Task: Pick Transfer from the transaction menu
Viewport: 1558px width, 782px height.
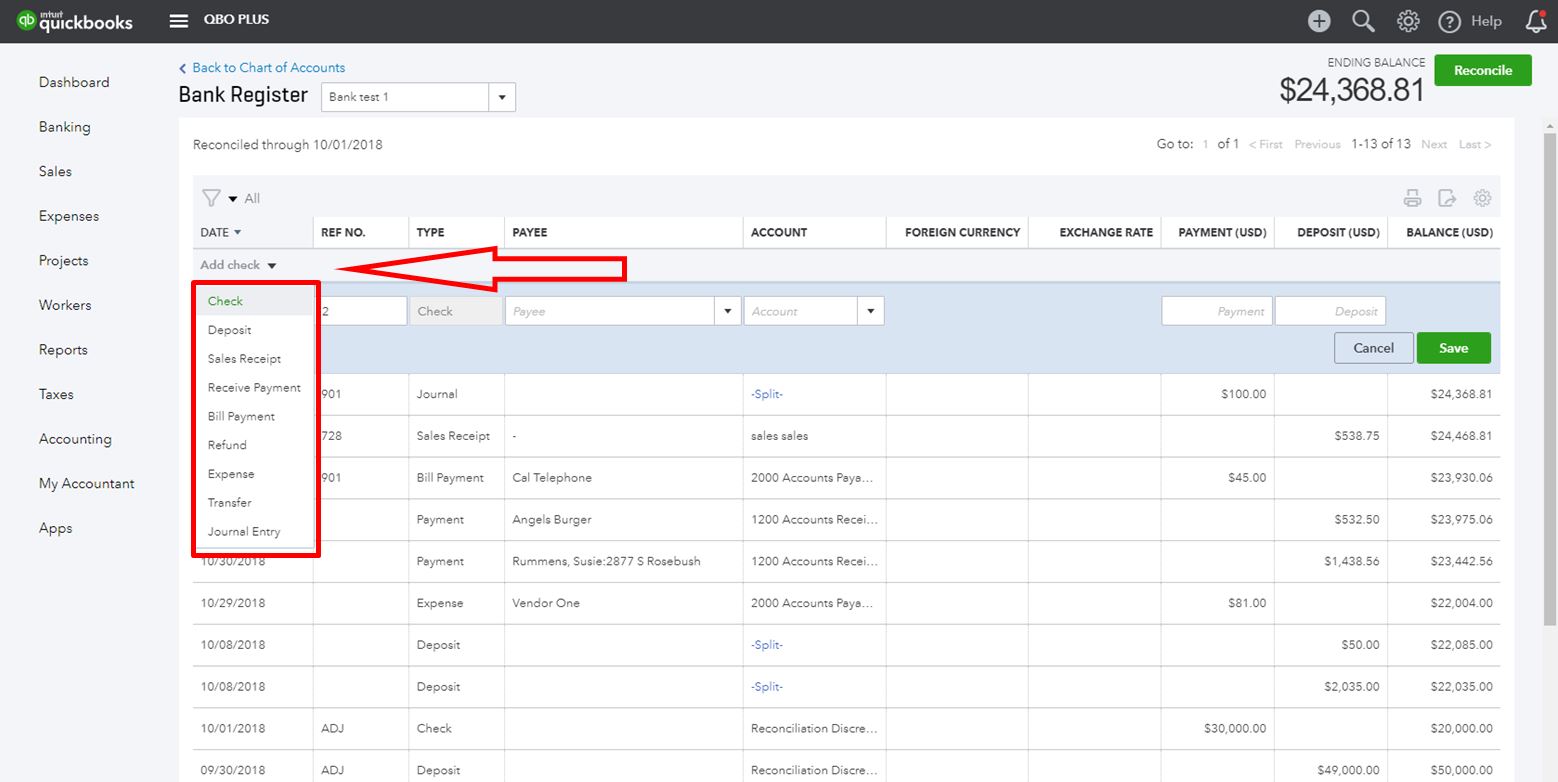Action: click(255, 503)
